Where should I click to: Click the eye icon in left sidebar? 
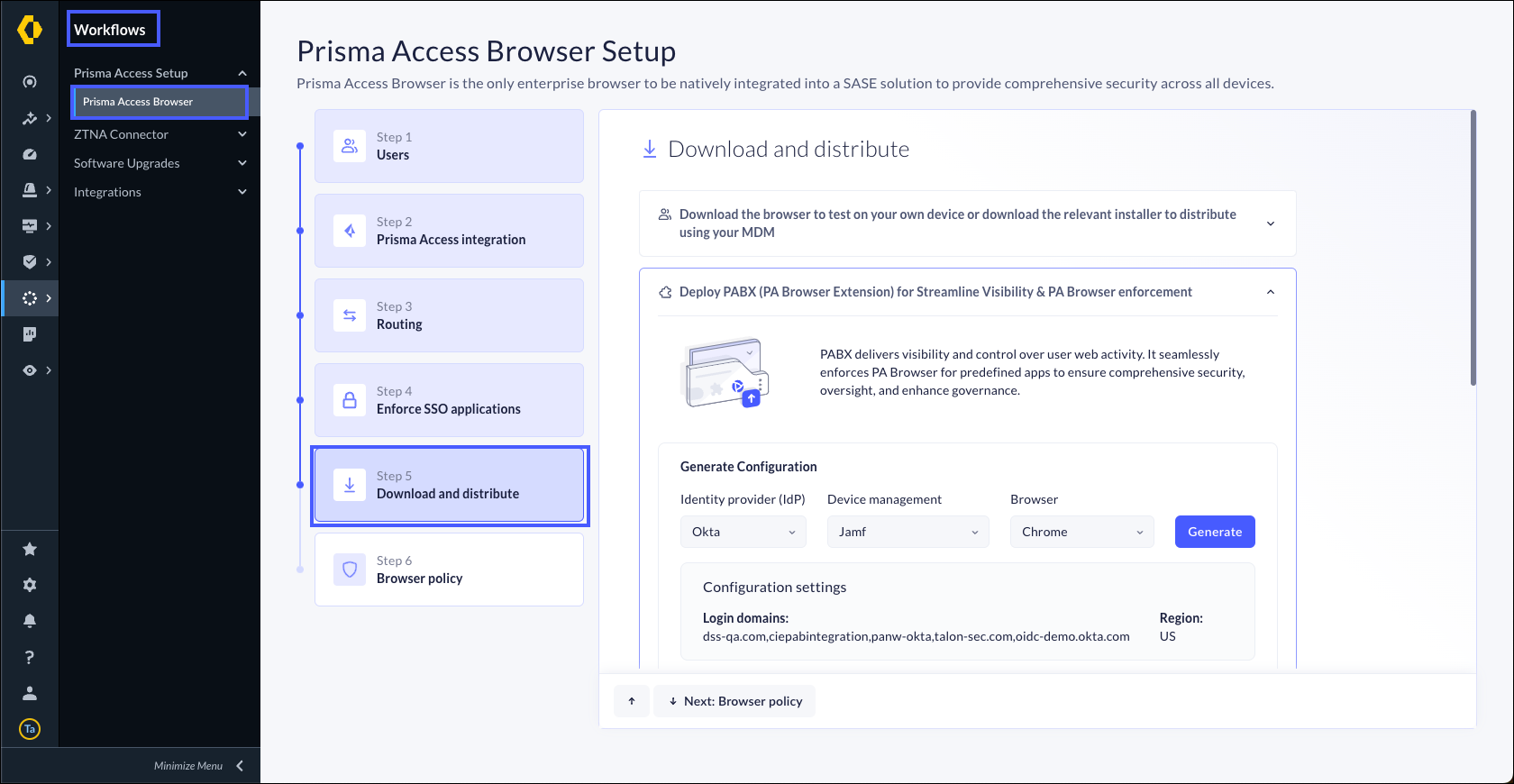tap(30, 370)
